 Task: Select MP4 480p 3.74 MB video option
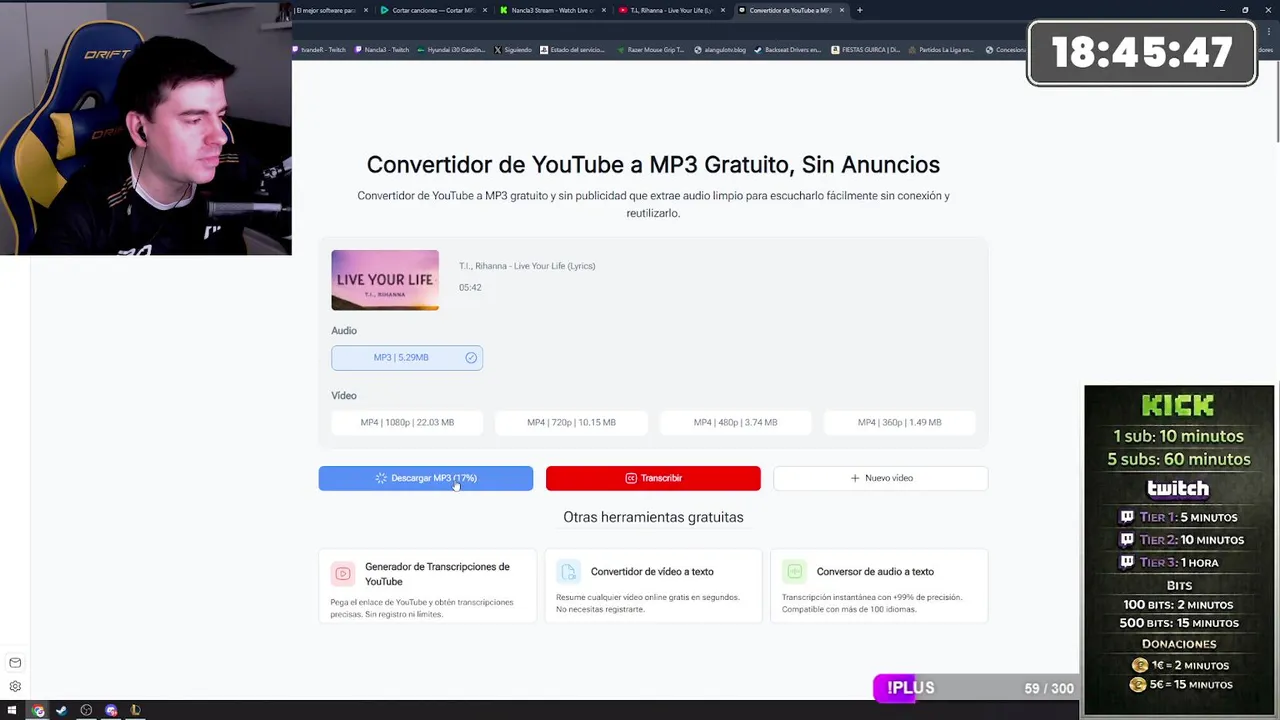pos(735,423)
